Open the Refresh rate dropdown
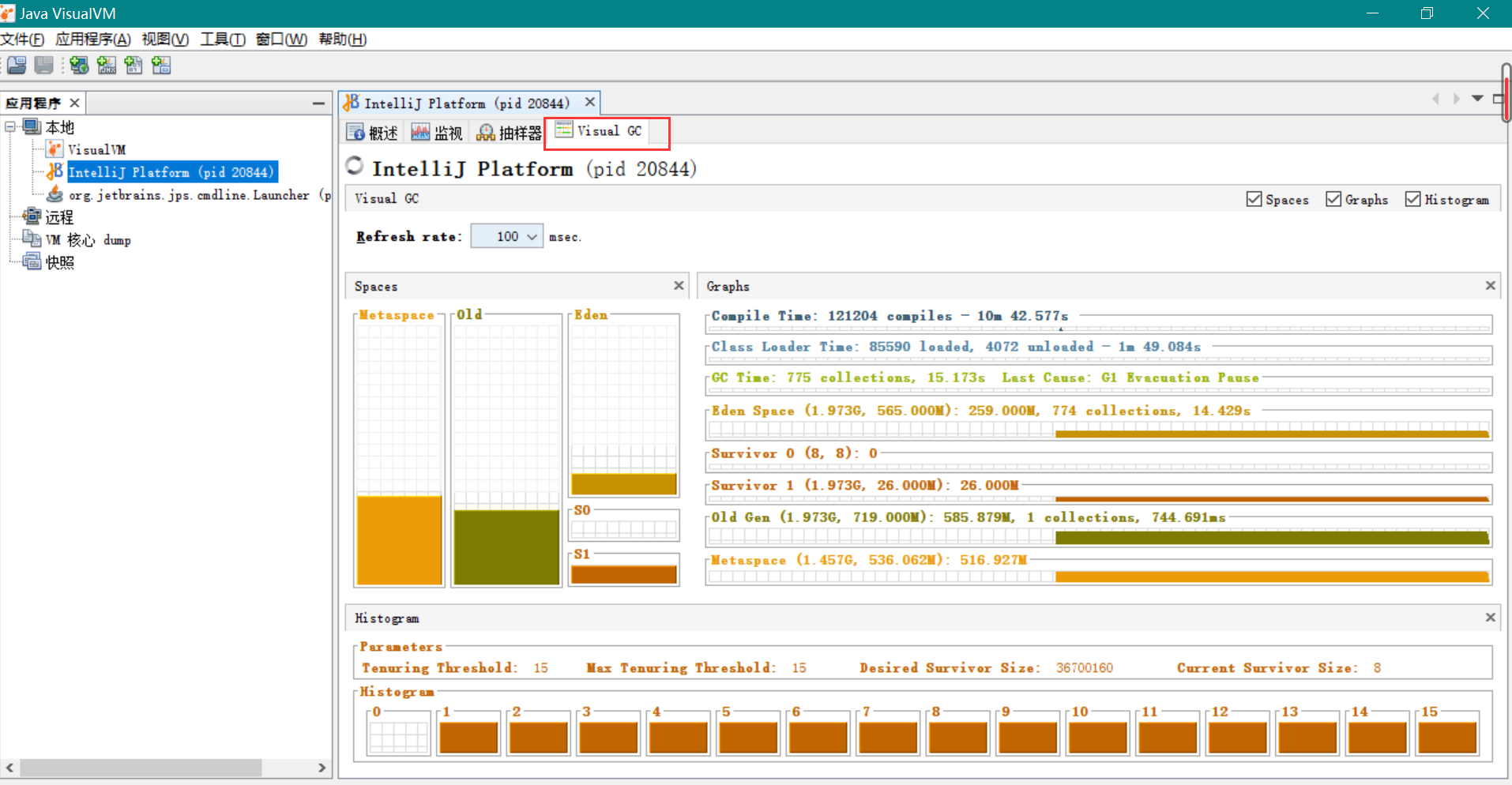This screenshot has width=1512, height=785. 507,236
